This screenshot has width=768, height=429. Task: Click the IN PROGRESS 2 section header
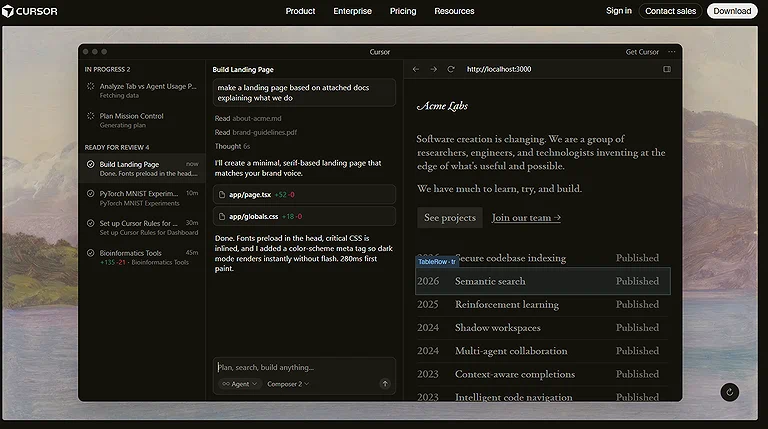pyautogui.click(x=107, y=70)
